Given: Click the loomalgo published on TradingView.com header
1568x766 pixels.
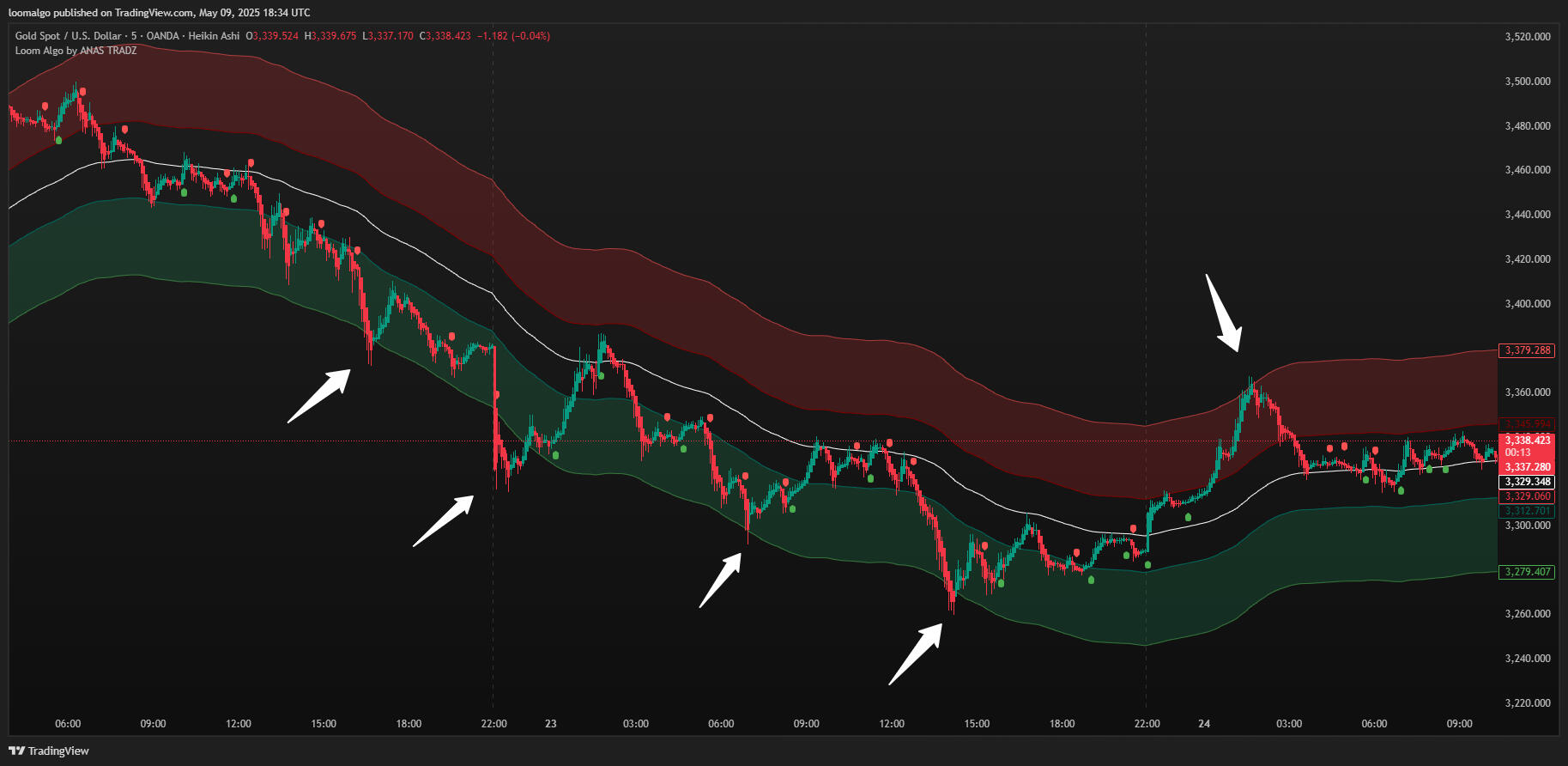Looking at the screenshot, I should 160,13.
